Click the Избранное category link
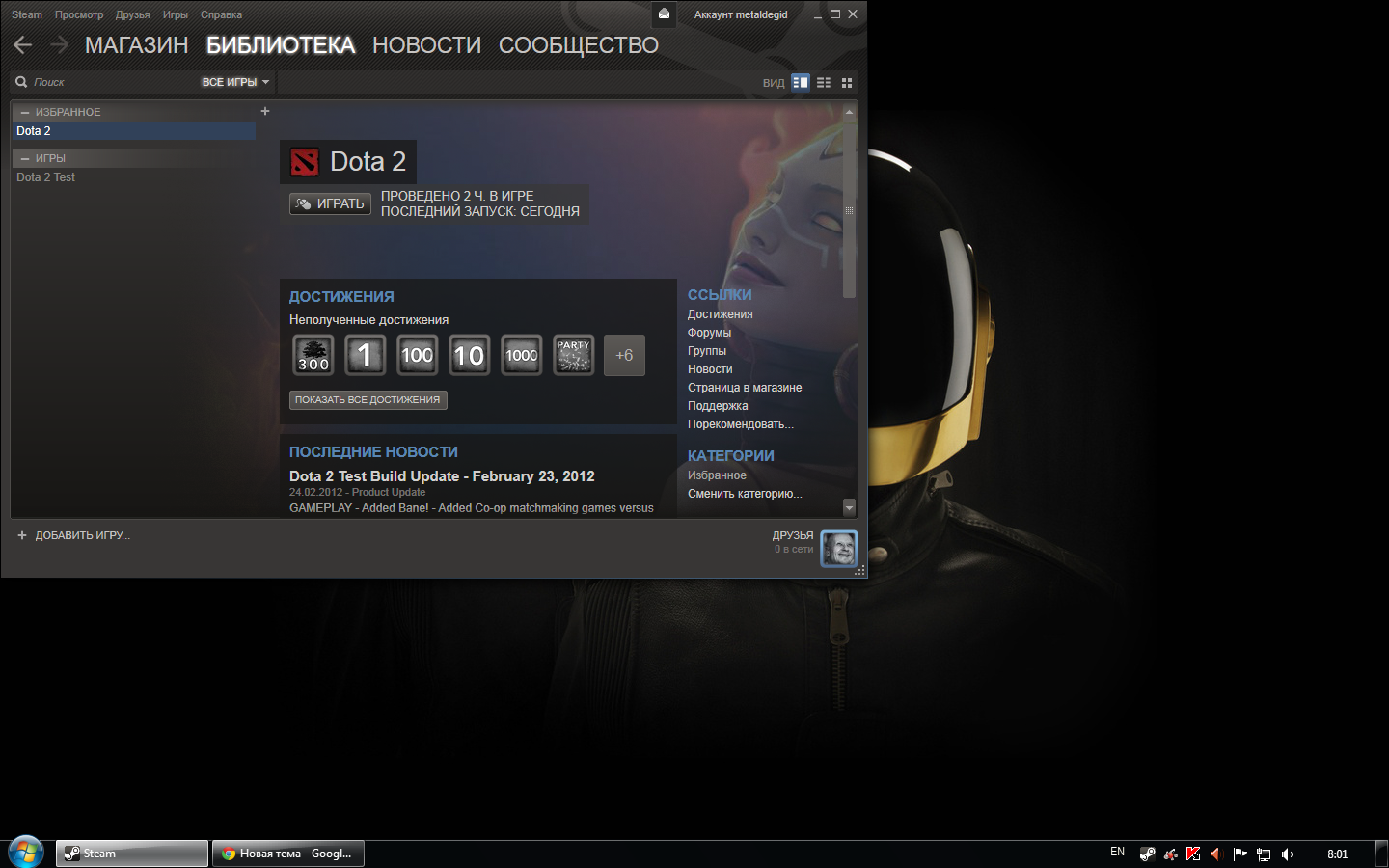1389x868 pixels. click(717, 475)
